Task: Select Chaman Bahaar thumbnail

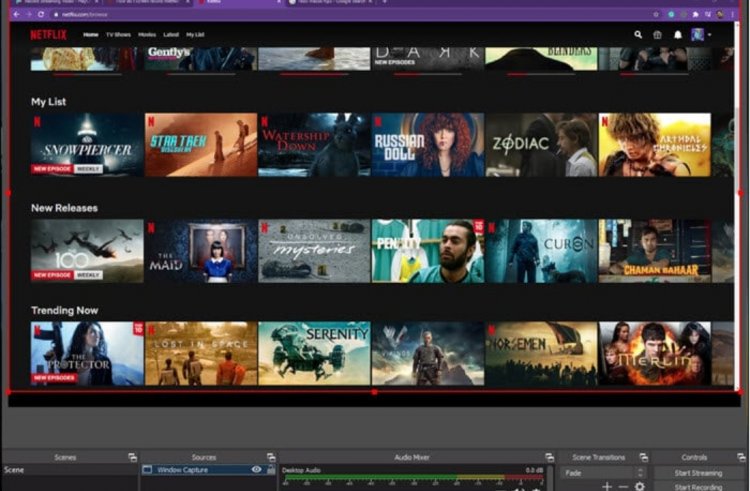Action: point(655,251)
